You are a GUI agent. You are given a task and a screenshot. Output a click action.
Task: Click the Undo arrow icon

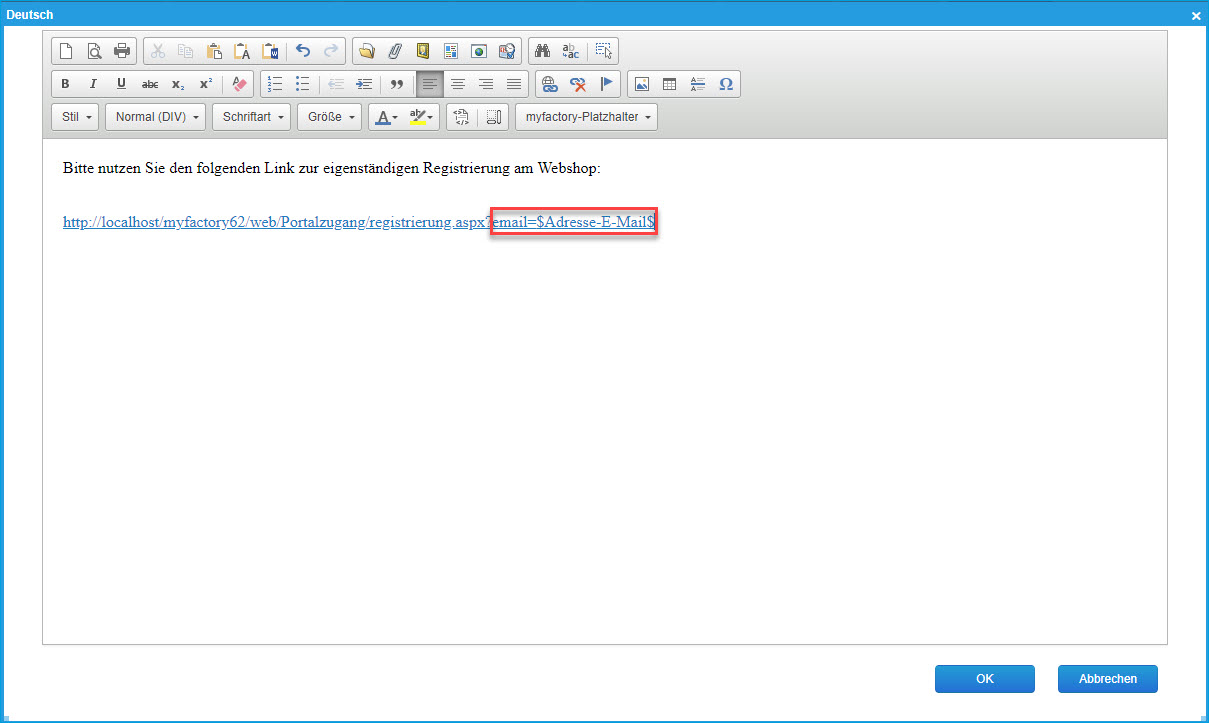[303, 51]
